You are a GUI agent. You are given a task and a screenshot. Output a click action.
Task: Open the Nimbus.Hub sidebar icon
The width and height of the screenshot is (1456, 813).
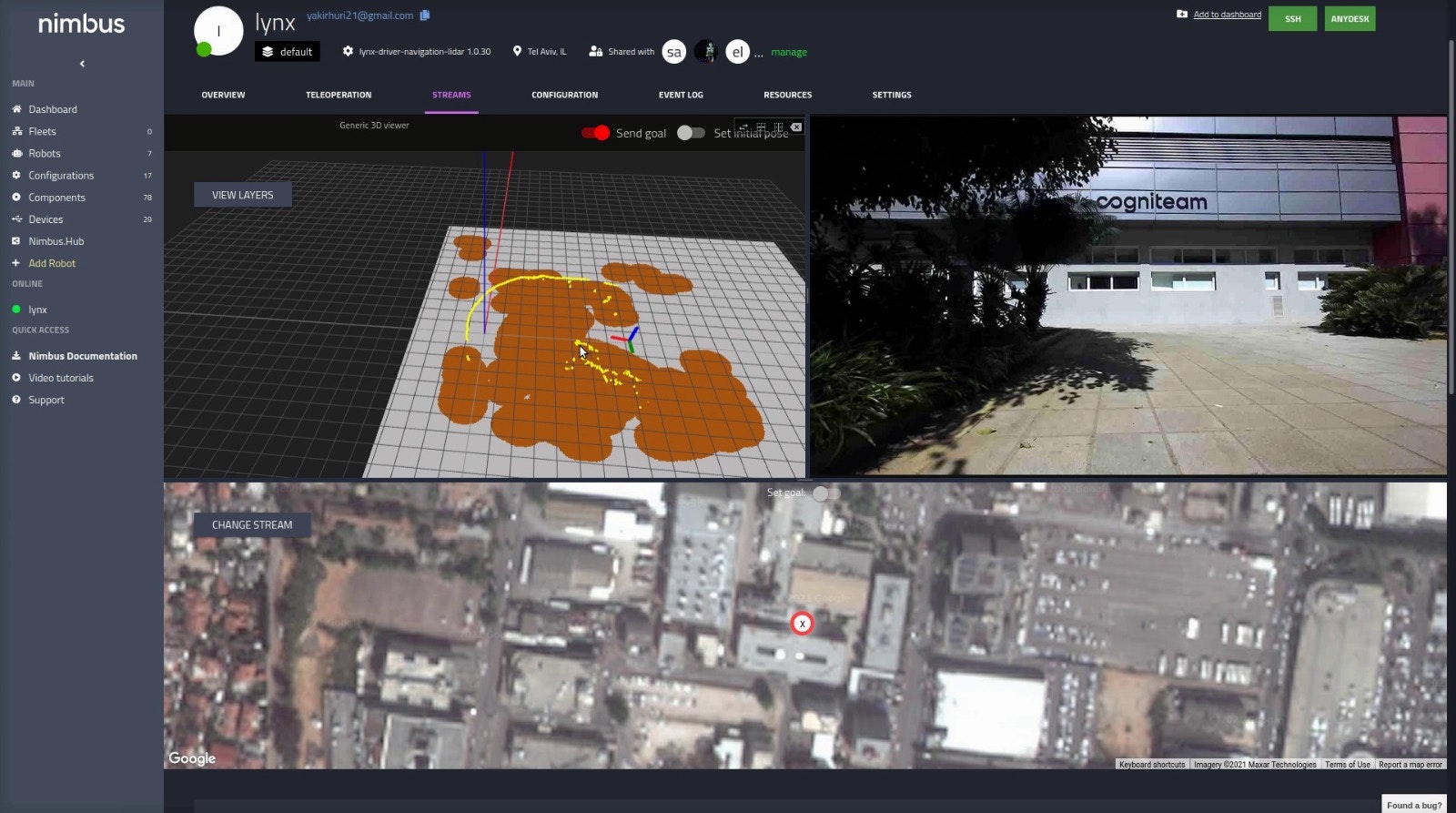coord(16,241)
